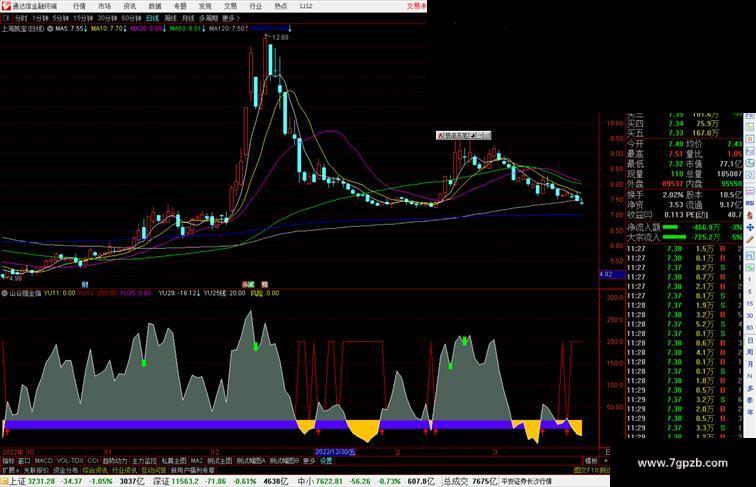Select the 1-minute shortcut in right toolbar
This screenshot has height=487, width=756.
click(x=750, y=280)
